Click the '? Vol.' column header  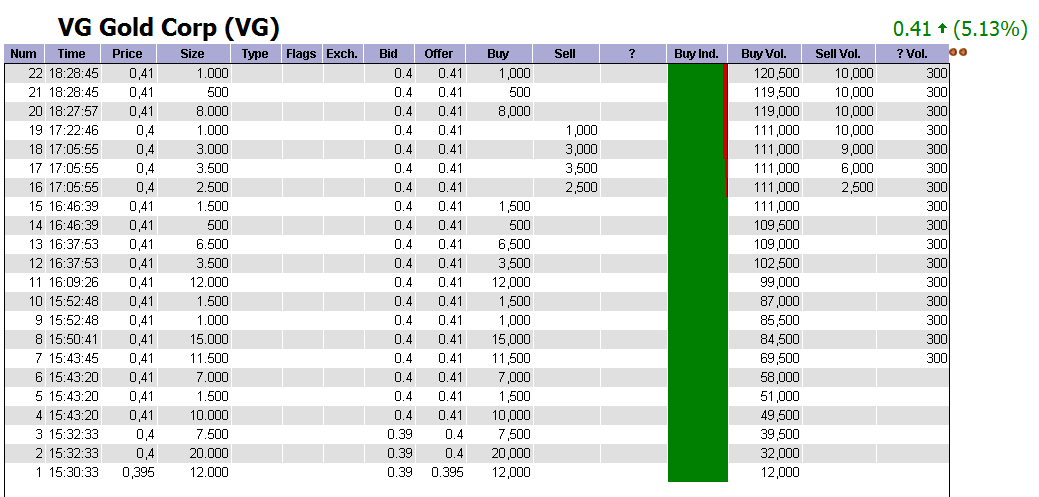click(912, 54)
